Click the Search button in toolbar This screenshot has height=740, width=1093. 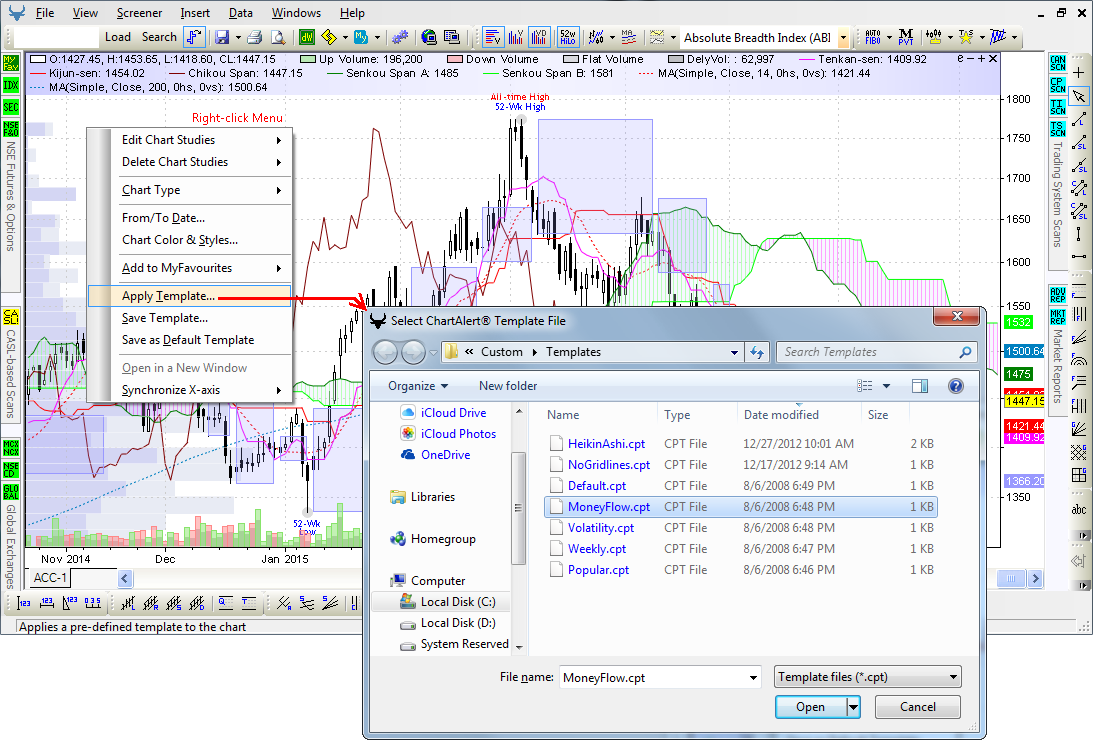(159, 37)
